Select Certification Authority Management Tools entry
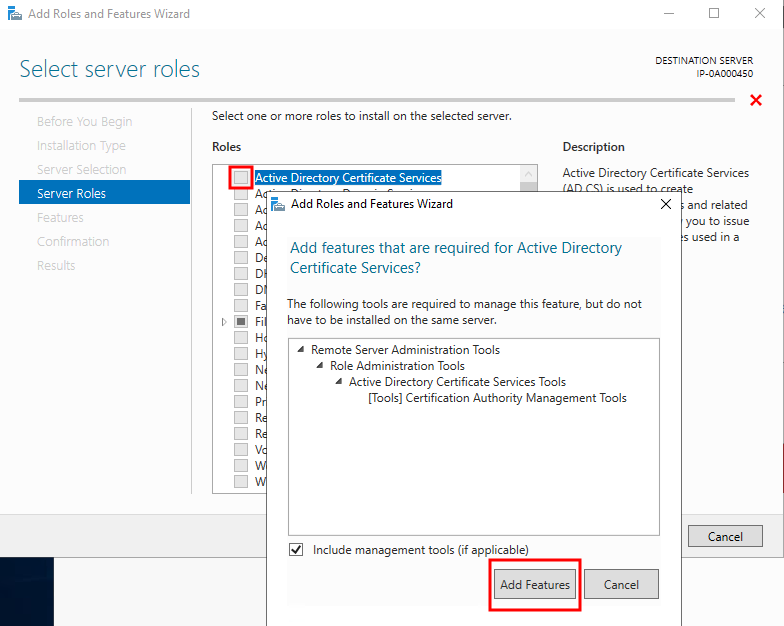Viewport: 784px width, 626px height. tap(497, 398)
